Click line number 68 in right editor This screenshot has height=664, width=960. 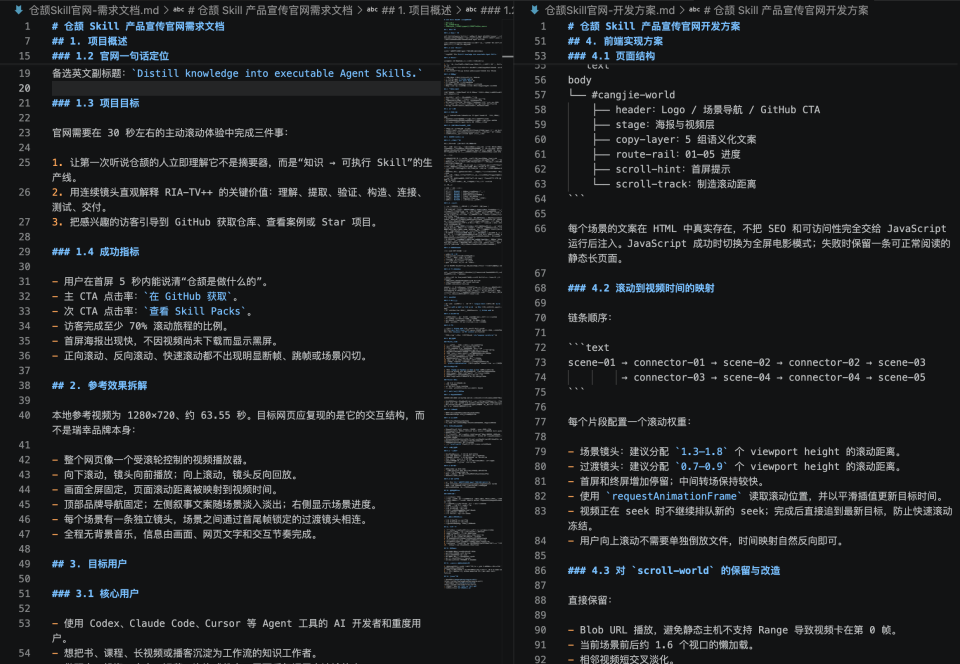[540, 288]
